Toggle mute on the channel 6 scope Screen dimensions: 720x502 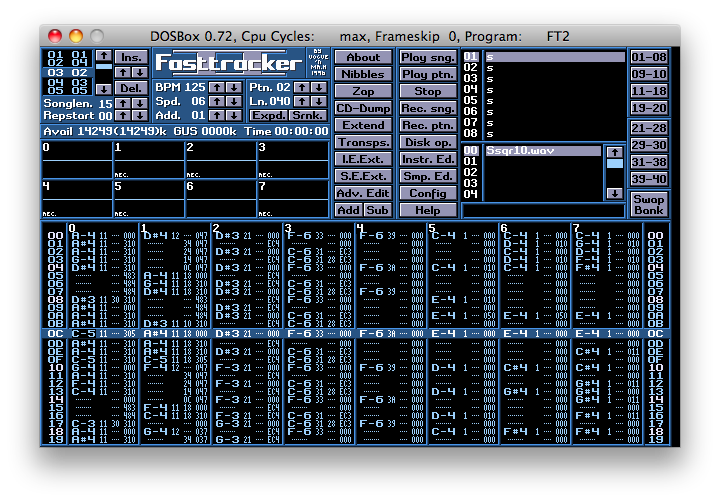pyautogui.click(x=221, y=199)
